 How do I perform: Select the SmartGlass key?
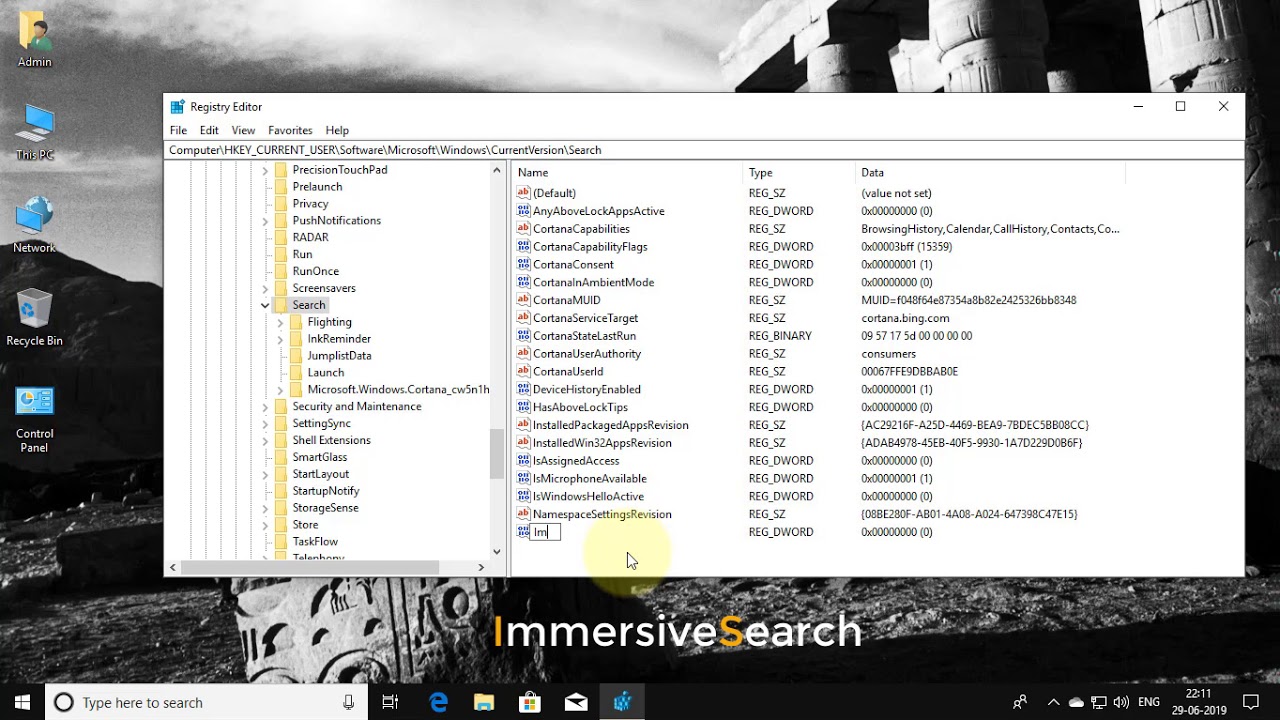[x=319, y=457]
